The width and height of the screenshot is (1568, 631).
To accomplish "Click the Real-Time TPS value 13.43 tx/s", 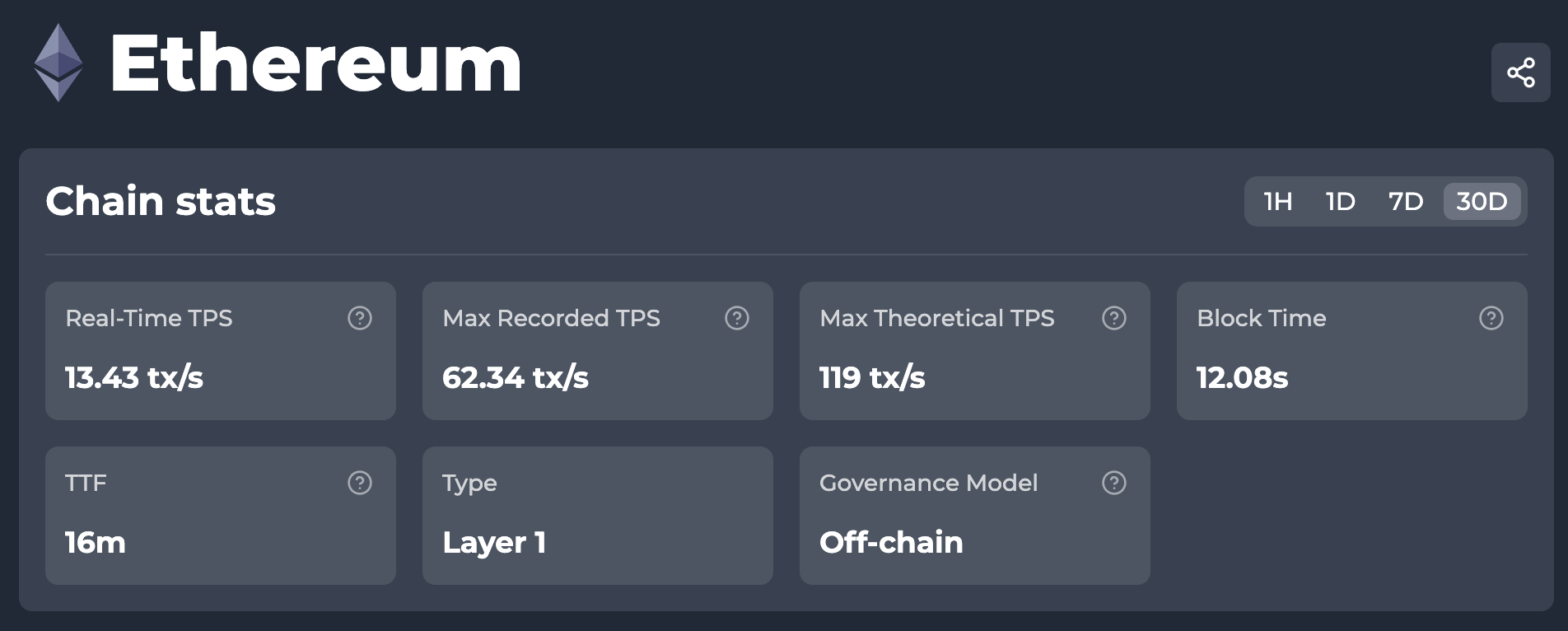I will click(x=134, y=377).
